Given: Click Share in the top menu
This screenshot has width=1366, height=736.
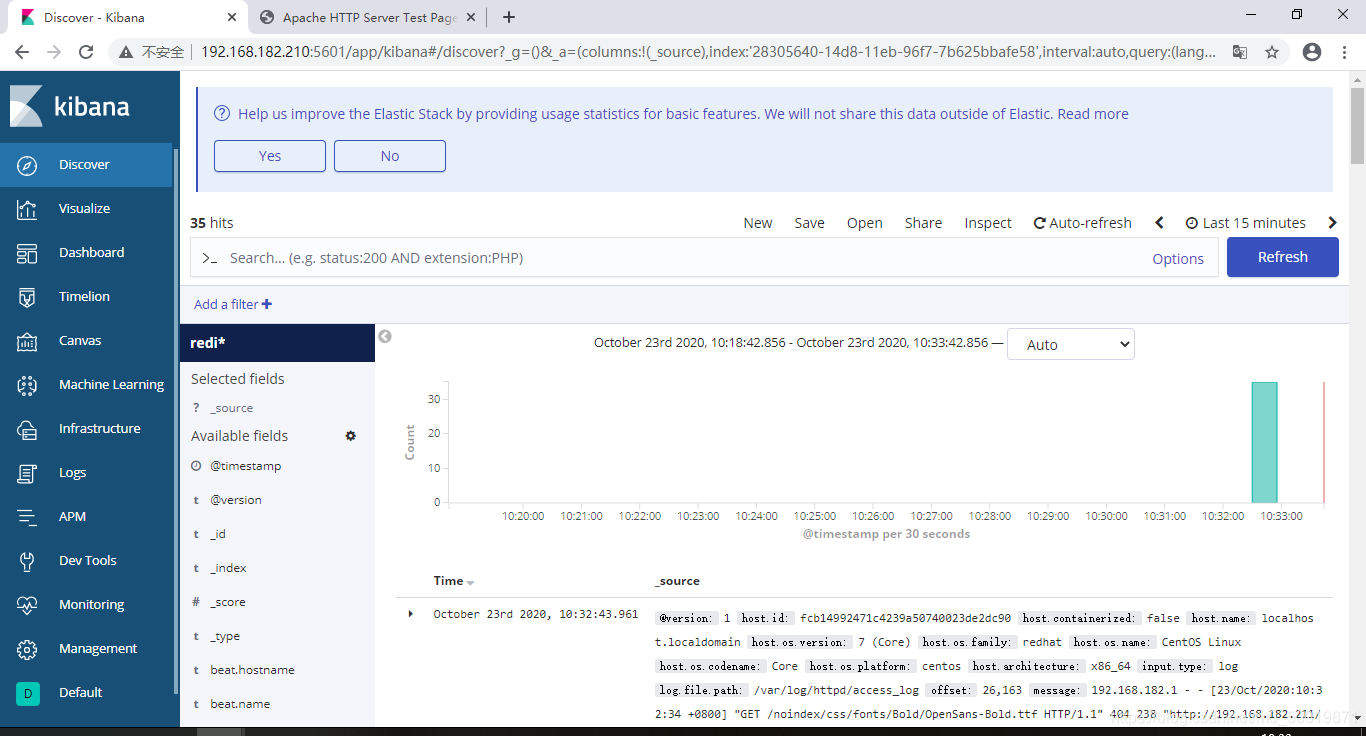Looking at the screenshot, I should tap(923, 223).
